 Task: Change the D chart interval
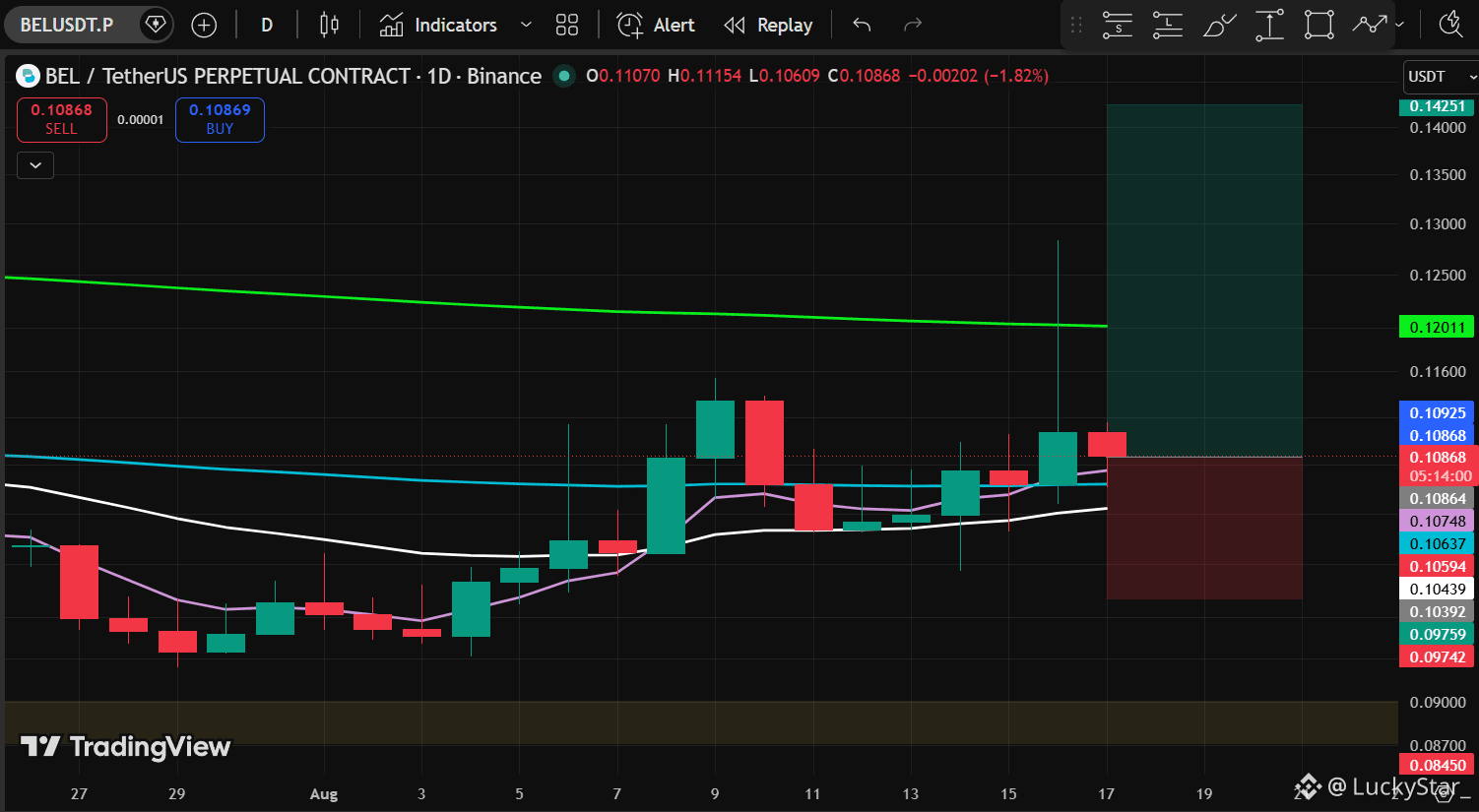click(267, 26)
